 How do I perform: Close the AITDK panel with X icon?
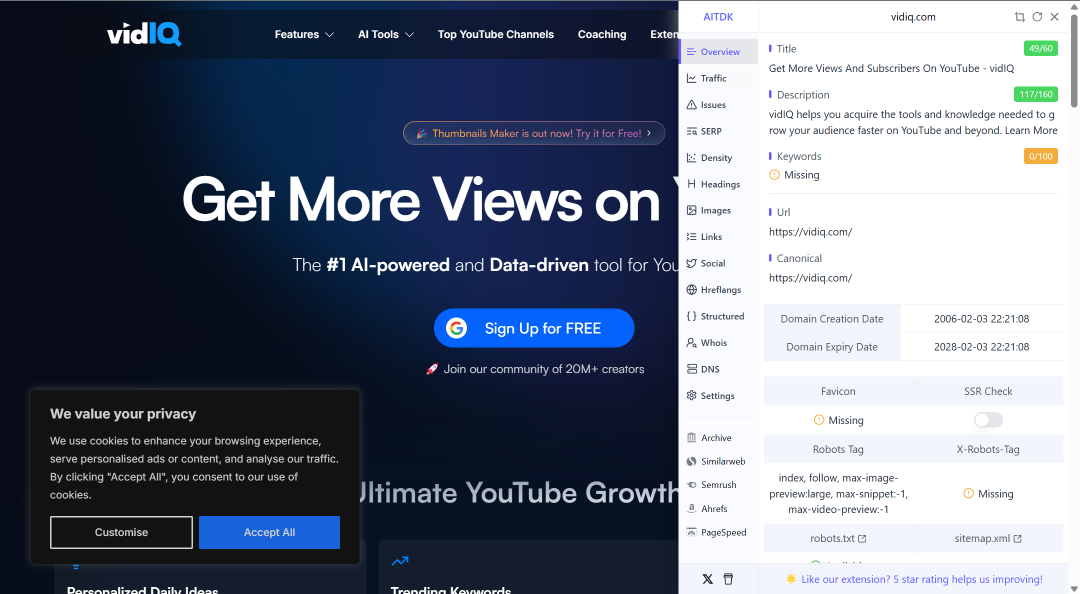pos(1055,17)
